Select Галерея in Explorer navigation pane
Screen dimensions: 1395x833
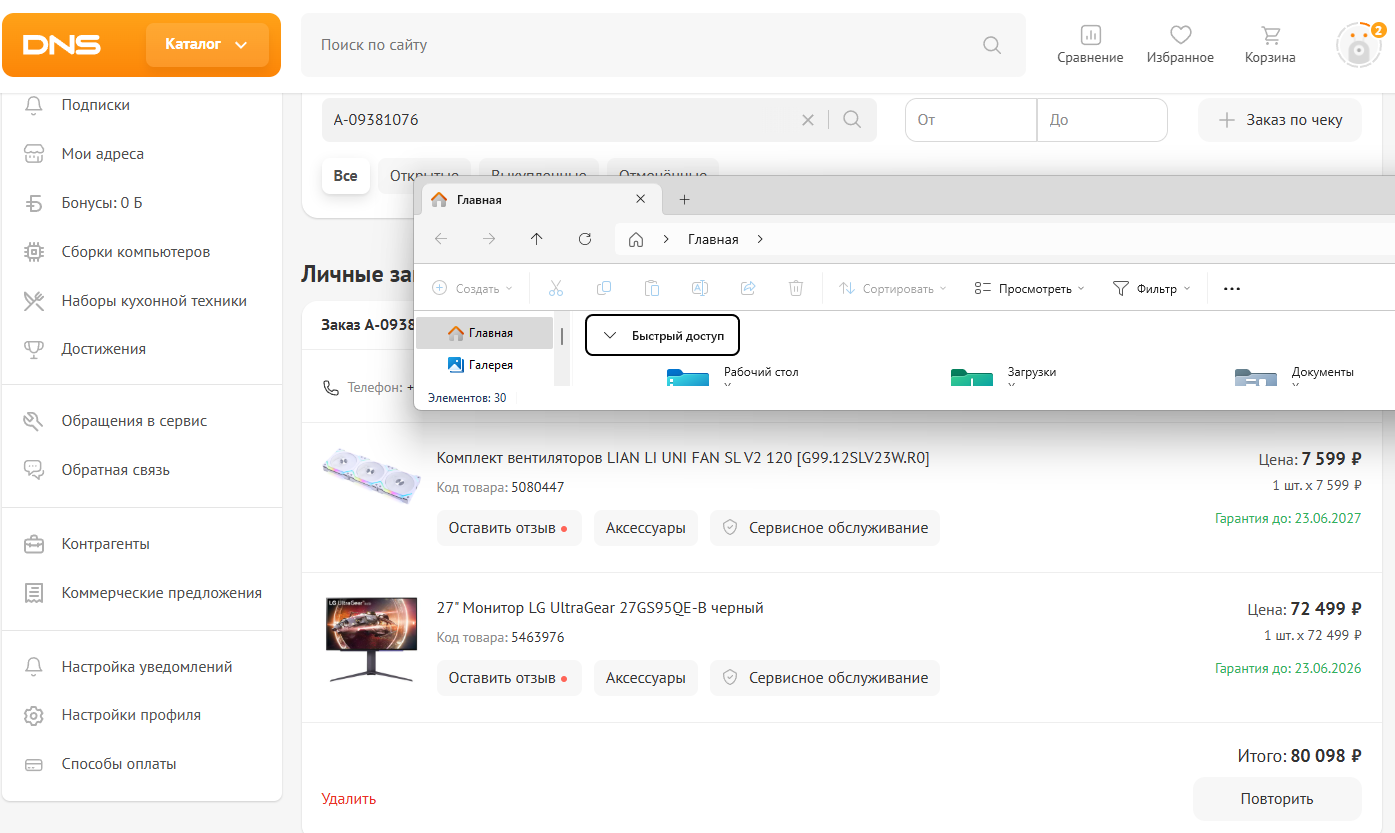pos(485,365)
